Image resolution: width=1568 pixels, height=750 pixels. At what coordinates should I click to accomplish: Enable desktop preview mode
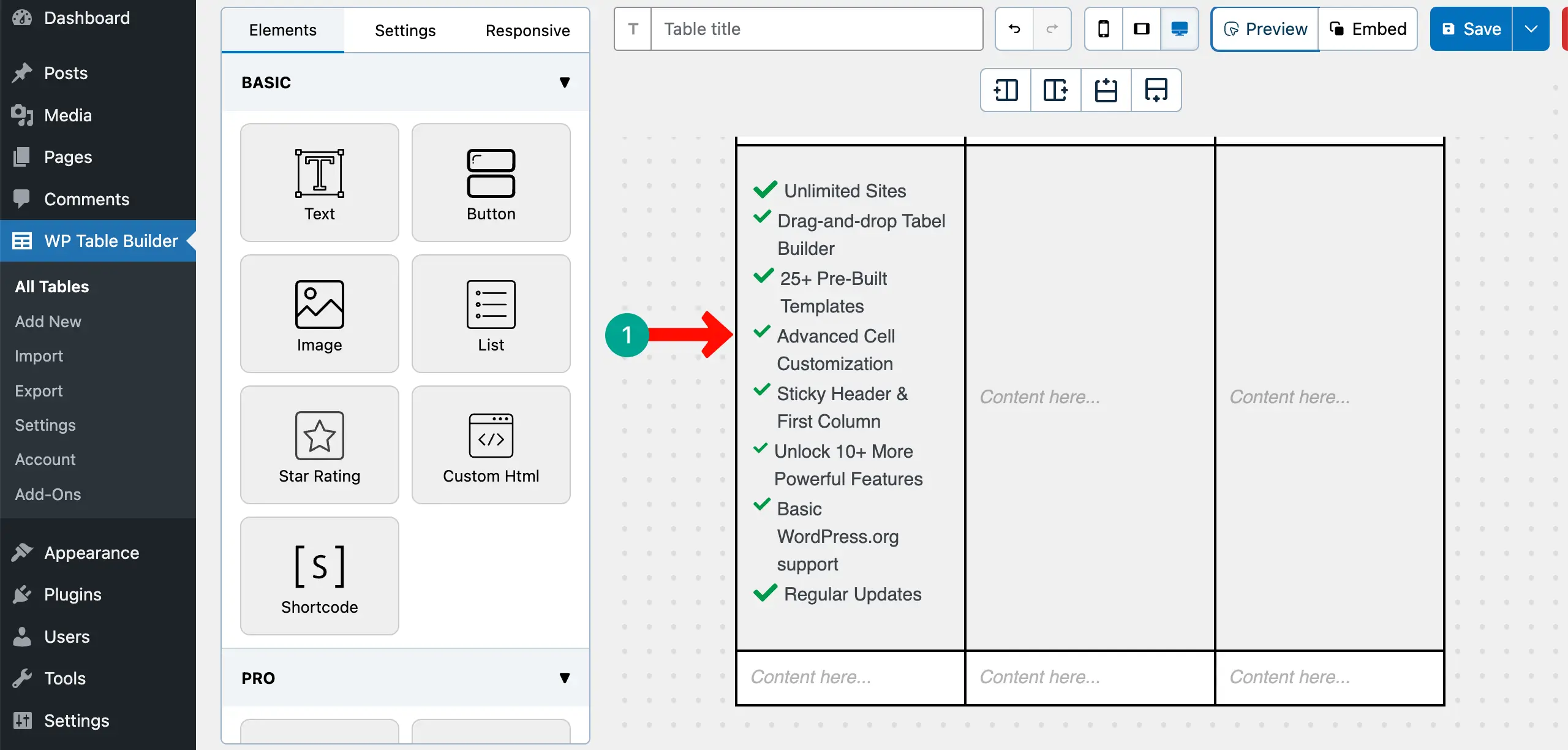1179,28
